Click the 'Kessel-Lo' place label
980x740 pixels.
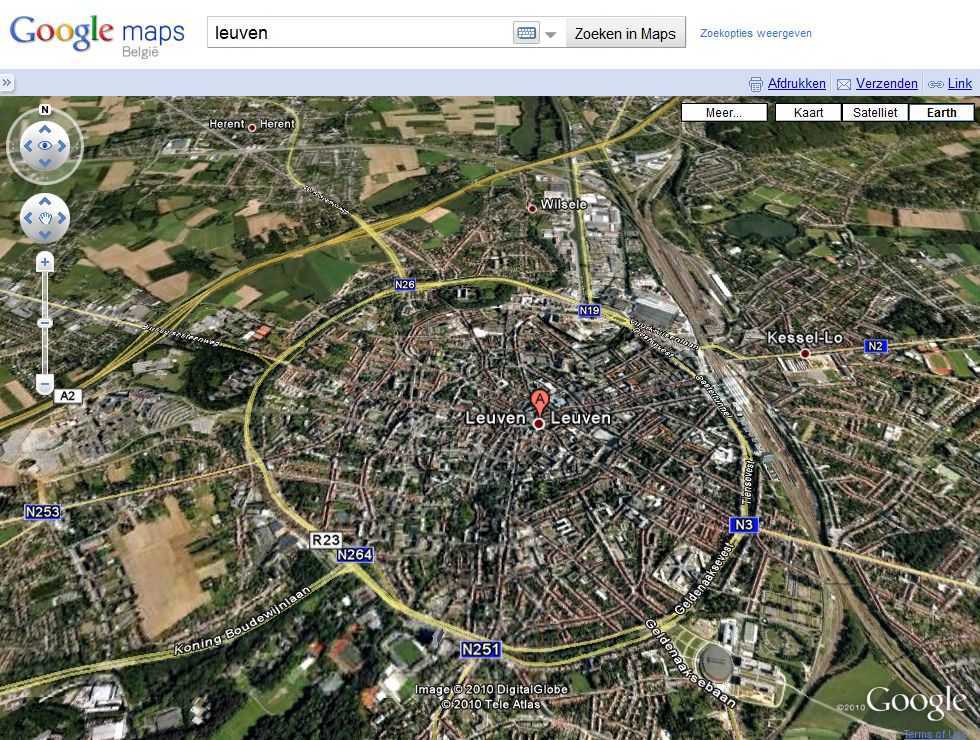[x=805, y=338]
